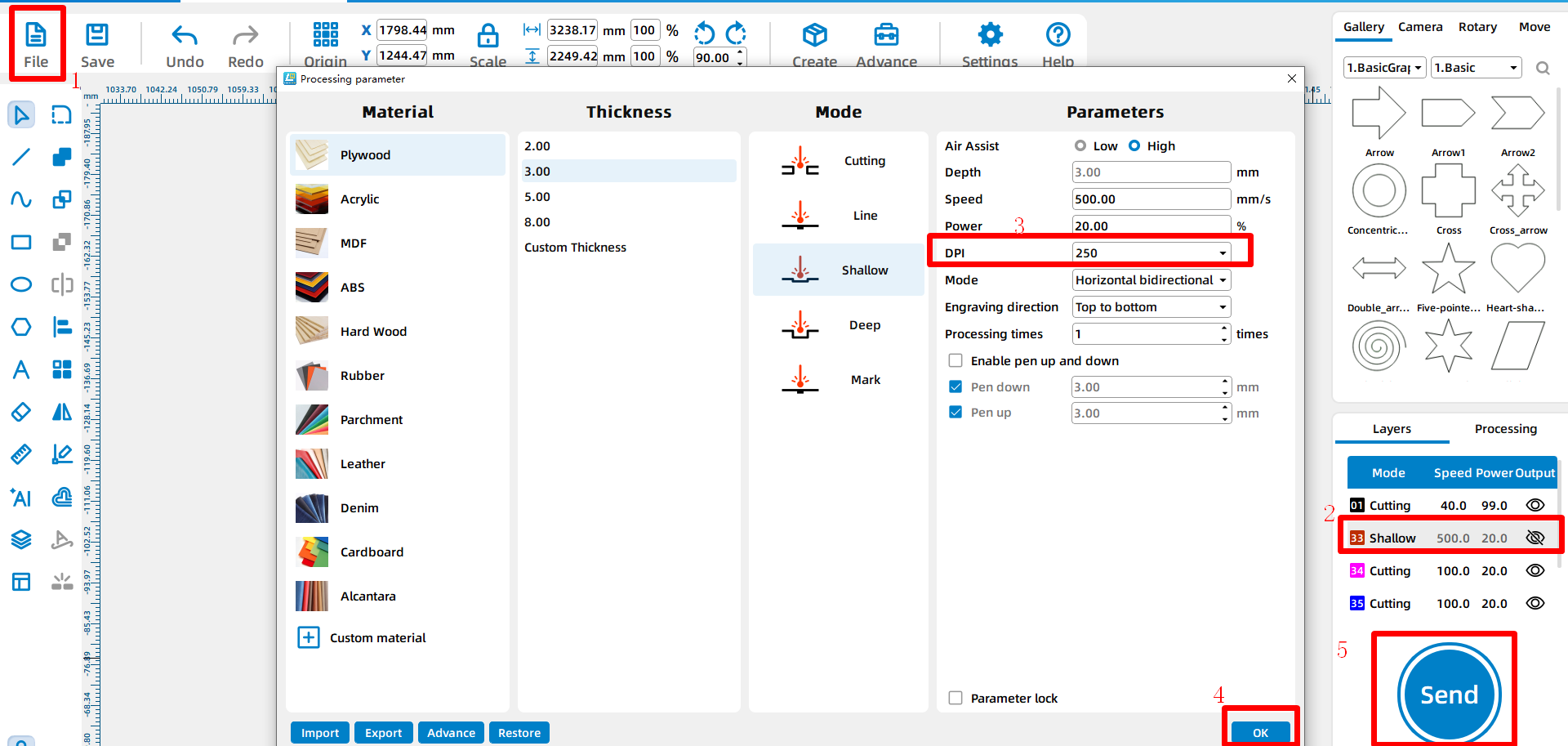The width and height of the screenshot is (1568, 746).
Task: Choose the Line drawing tool
Action: 20,157
